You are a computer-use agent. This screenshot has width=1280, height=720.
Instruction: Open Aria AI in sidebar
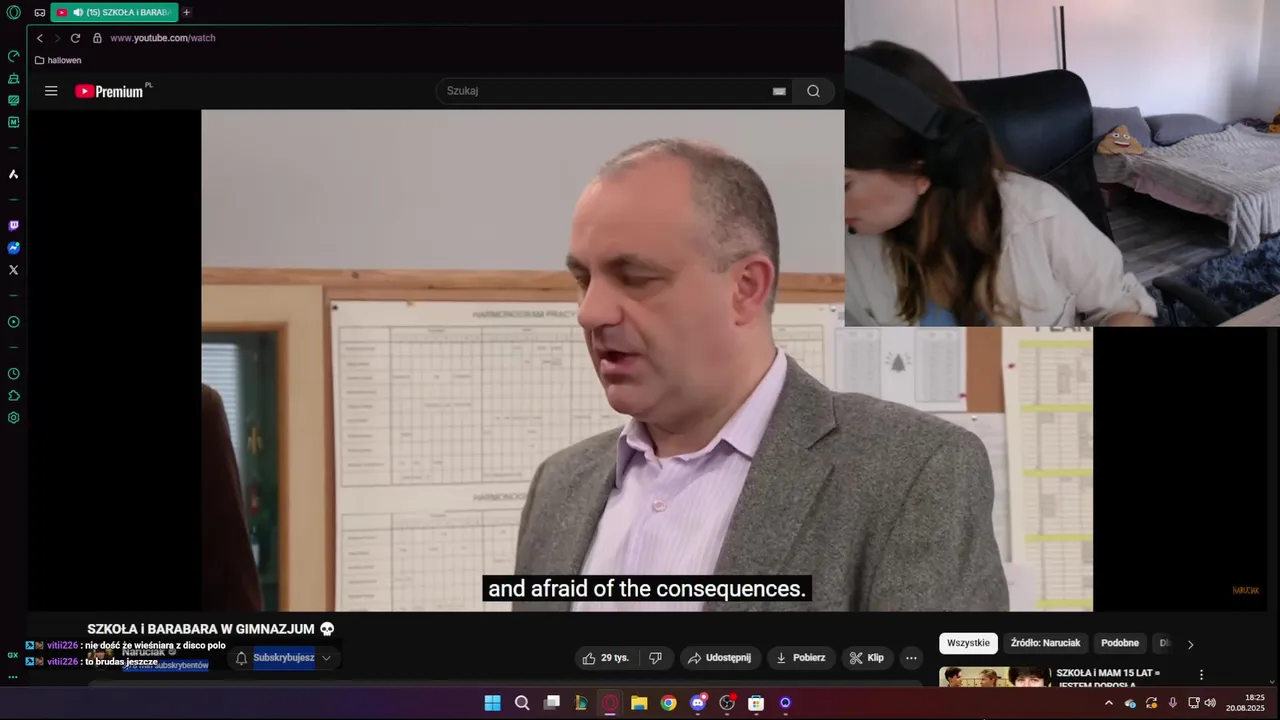(x=13, y=174)
